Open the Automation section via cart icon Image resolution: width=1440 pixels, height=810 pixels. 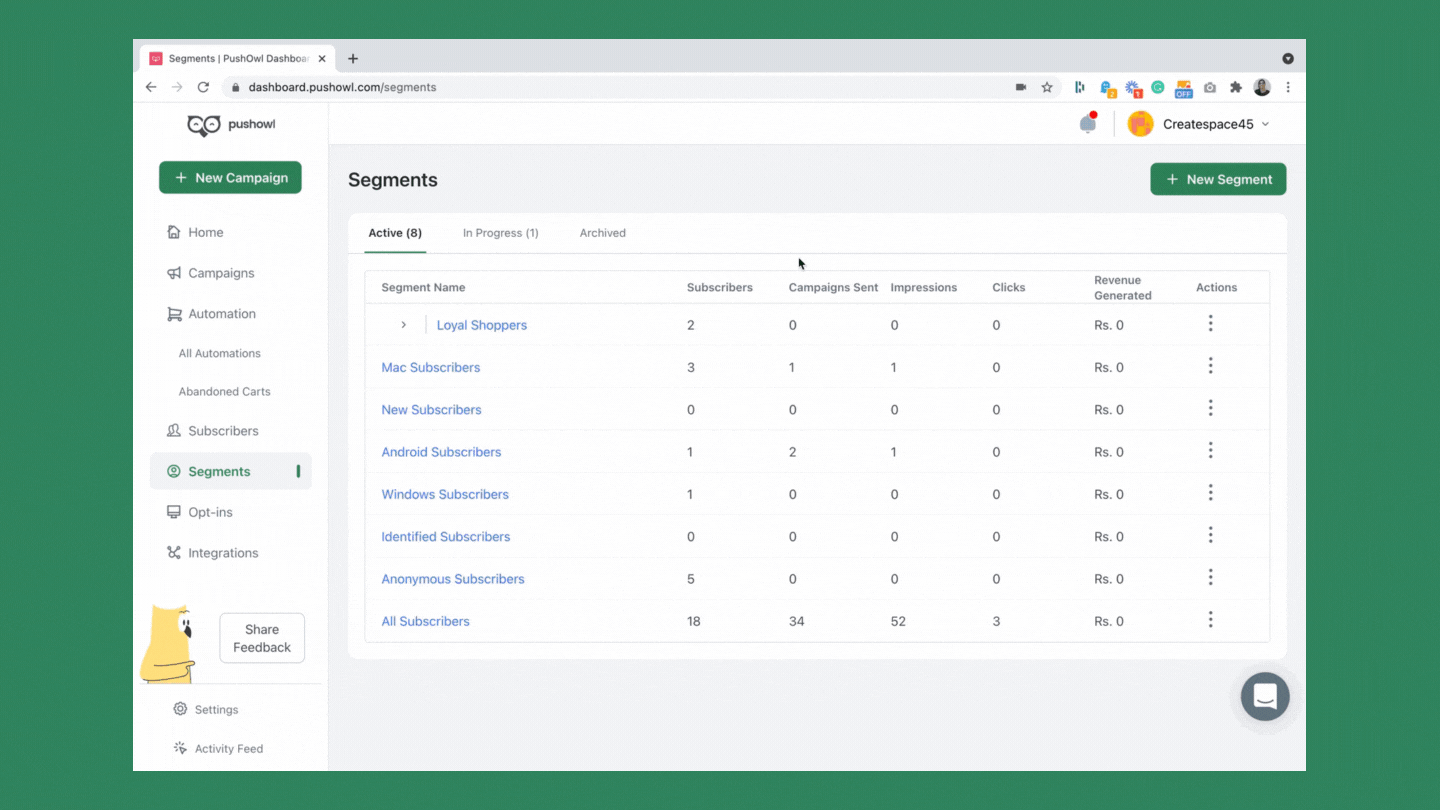tap(175, 313)
